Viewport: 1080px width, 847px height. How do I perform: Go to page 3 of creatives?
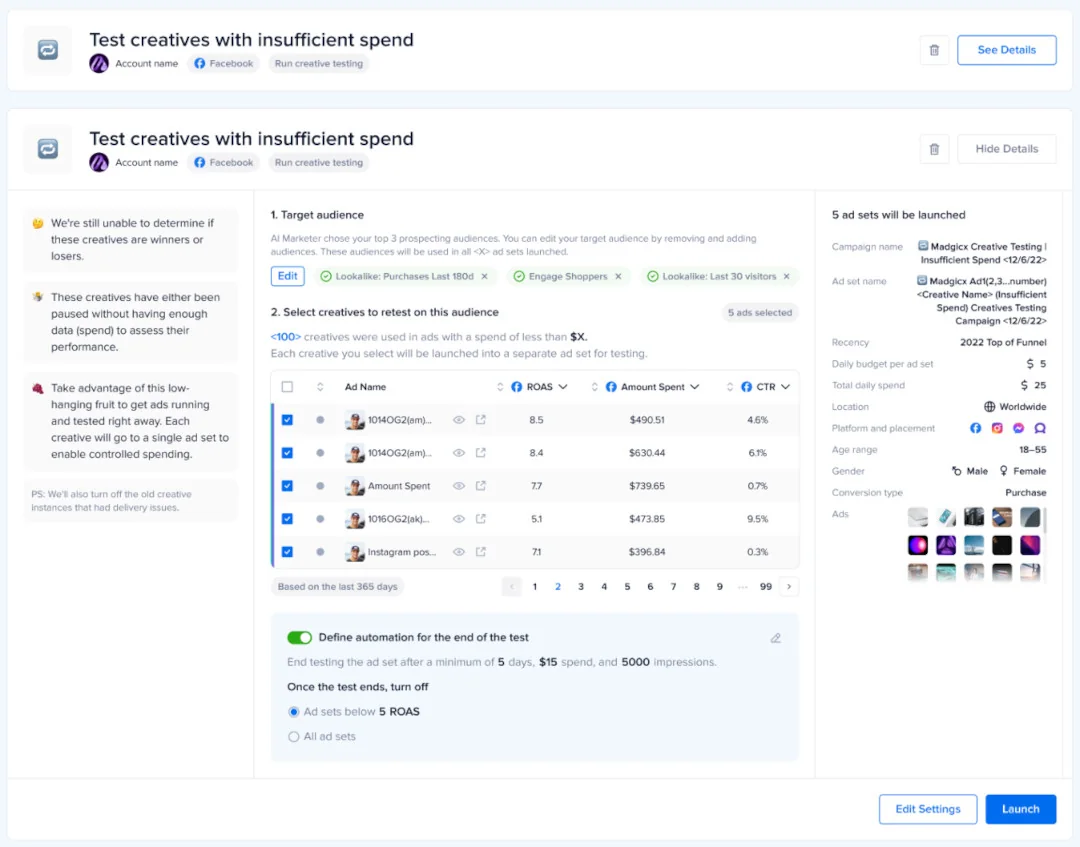click(581, 587)
